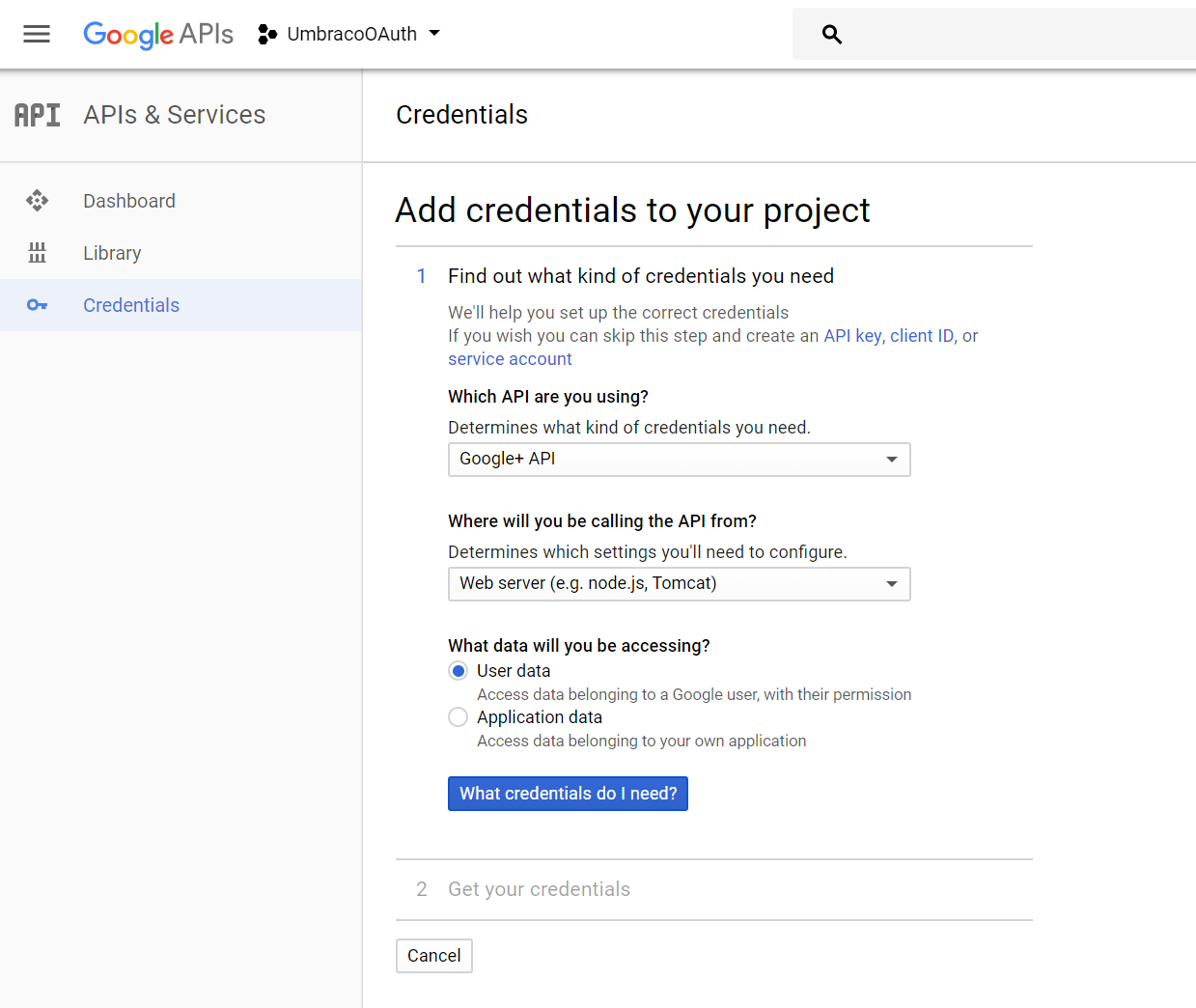Click the 'APIs & Services' sidebar title

coord(175,115)
